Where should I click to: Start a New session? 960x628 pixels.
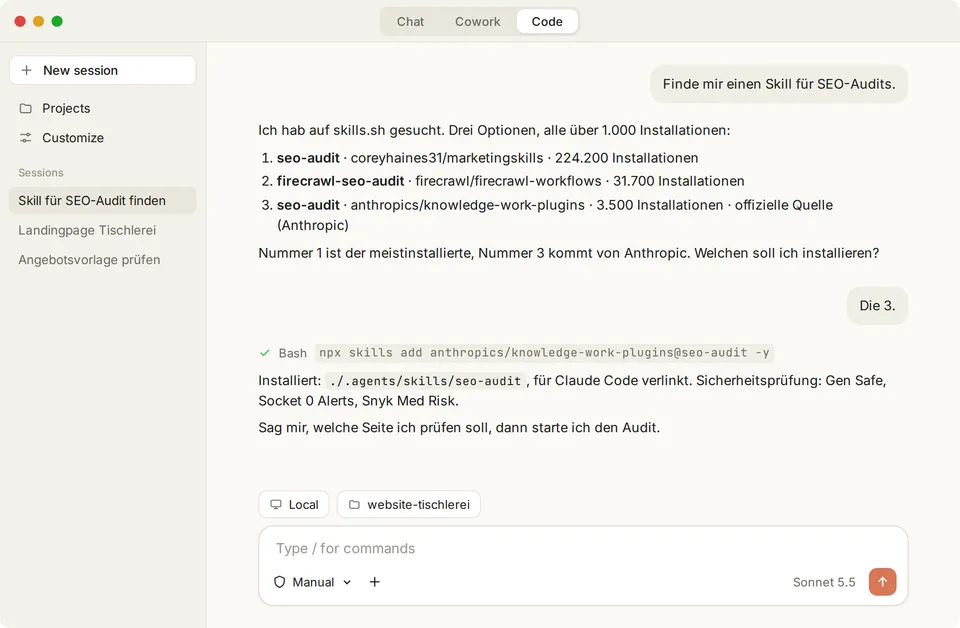coord(102,70)
